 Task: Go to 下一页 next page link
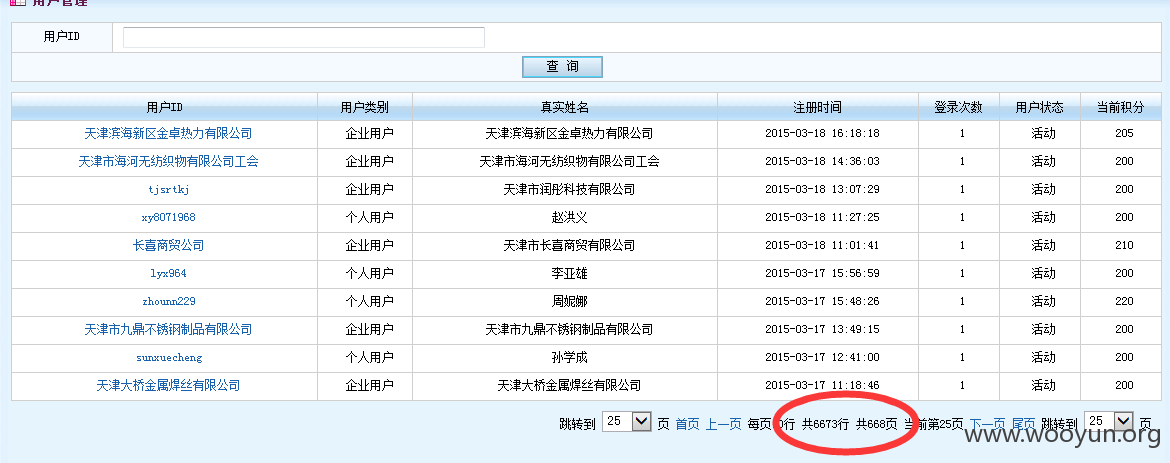987,424
